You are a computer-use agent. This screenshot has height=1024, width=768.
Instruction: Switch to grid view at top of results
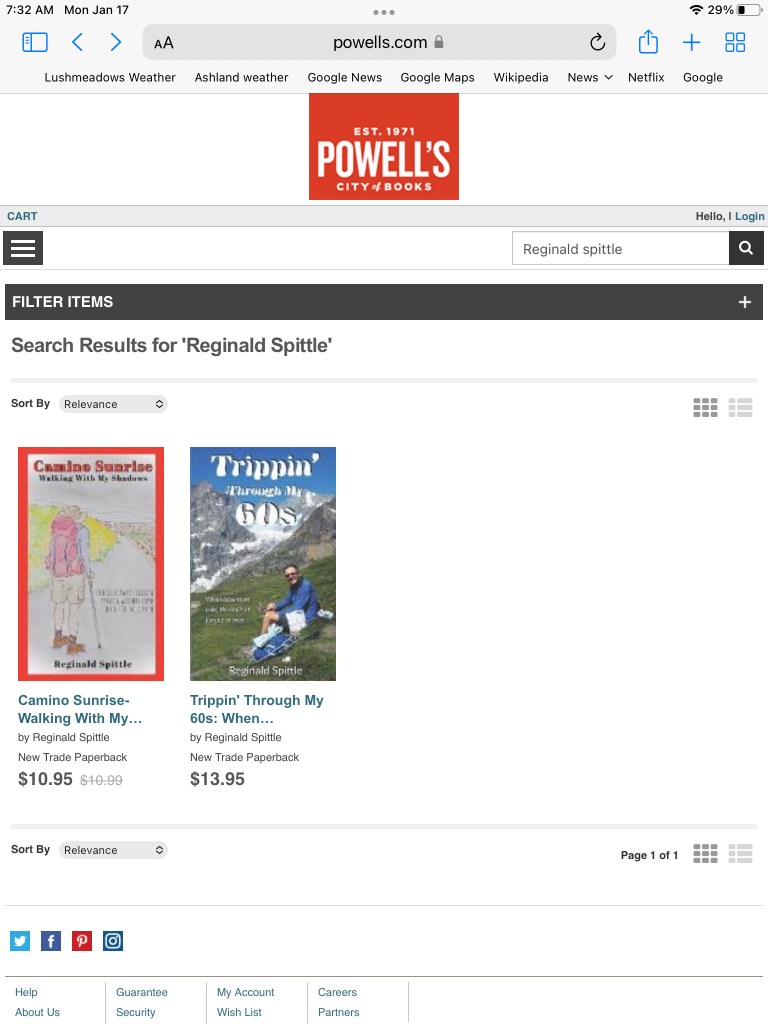705,408
